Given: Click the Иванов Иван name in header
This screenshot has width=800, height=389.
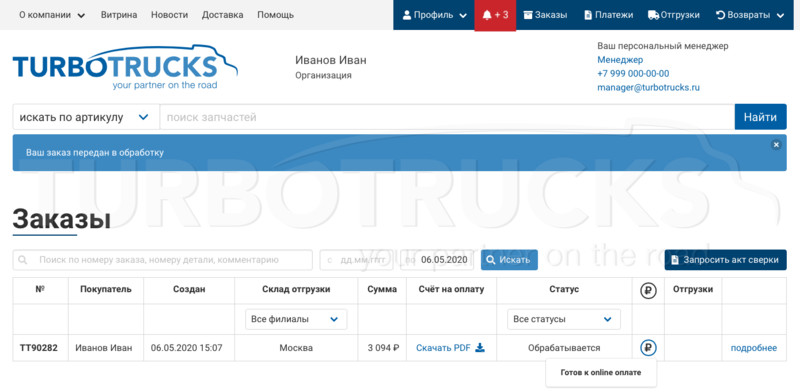Looking at the screenshot, I should (331, 60).
